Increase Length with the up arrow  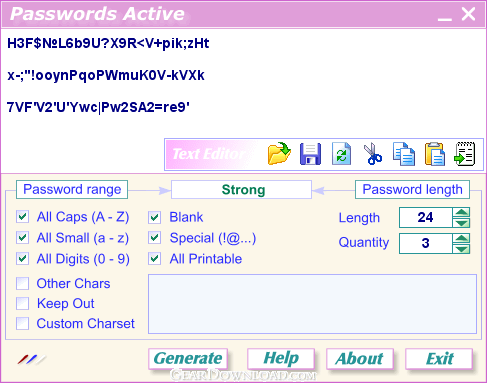point(461,212)
